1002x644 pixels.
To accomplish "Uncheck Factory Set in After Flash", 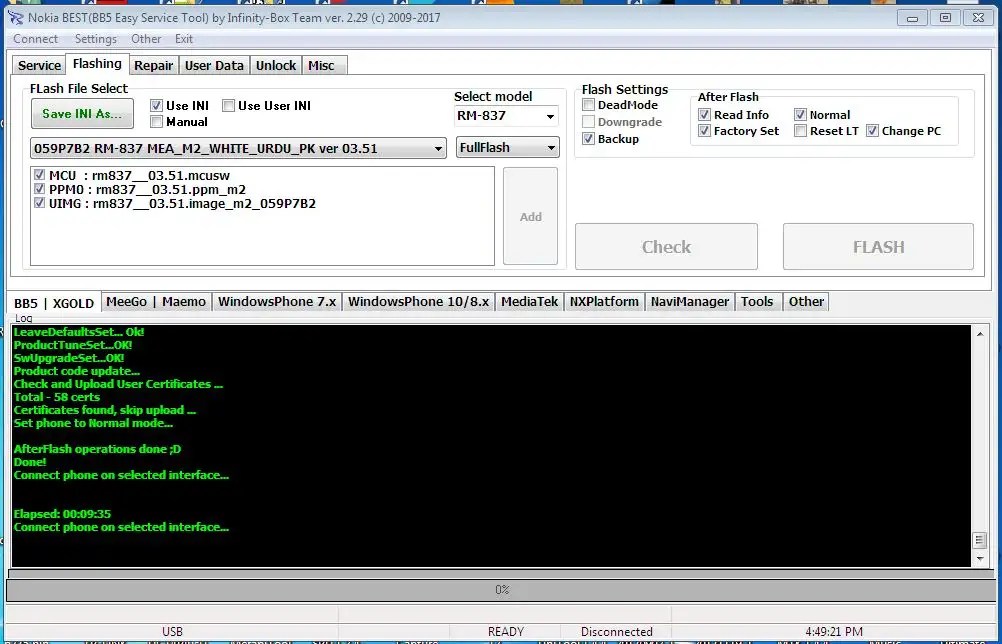I will (705, 130).
